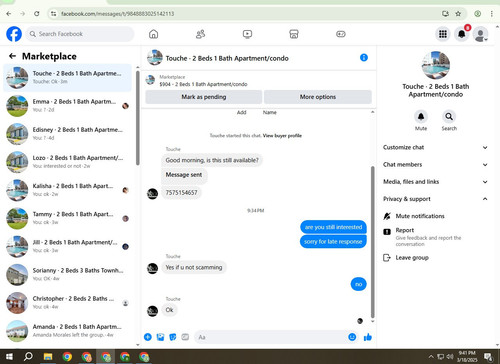The width and height of the screenshot is (500, 364).
Task: Click the Search magnifier in side panel
Action: pos(449,117)
